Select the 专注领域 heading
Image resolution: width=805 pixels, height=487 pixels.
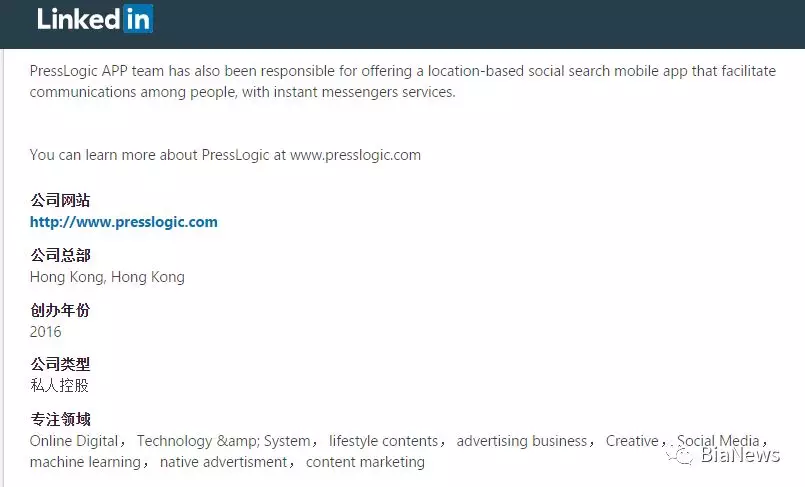(60, 419)
